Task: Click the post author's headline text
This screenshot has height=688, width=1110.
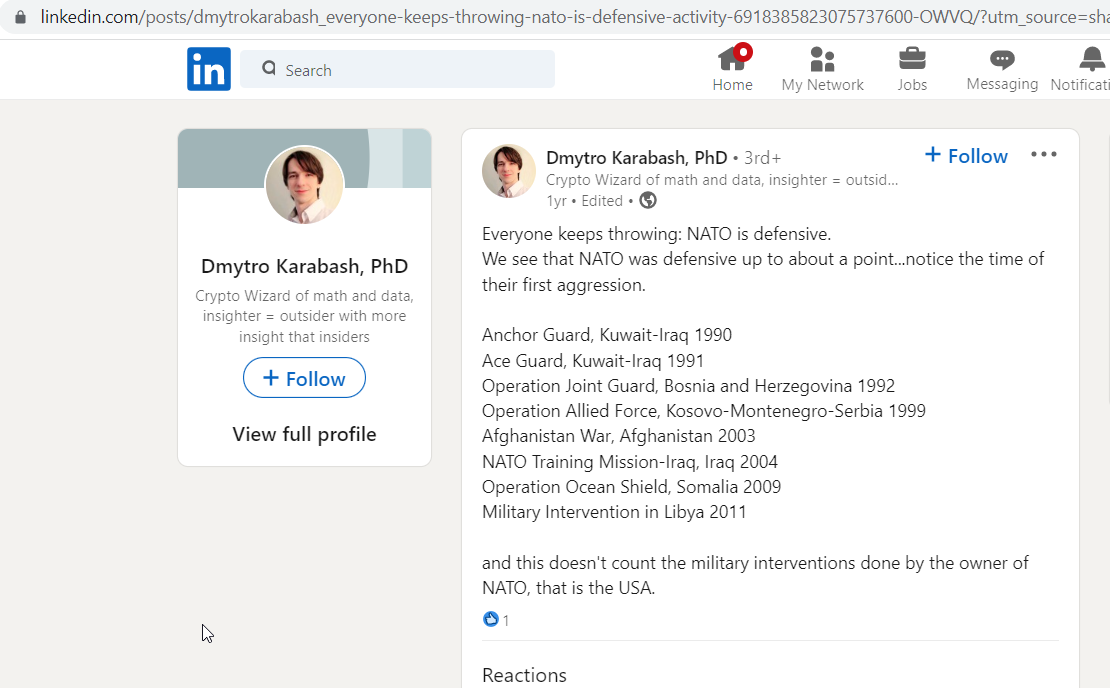Action: (722, 180)
